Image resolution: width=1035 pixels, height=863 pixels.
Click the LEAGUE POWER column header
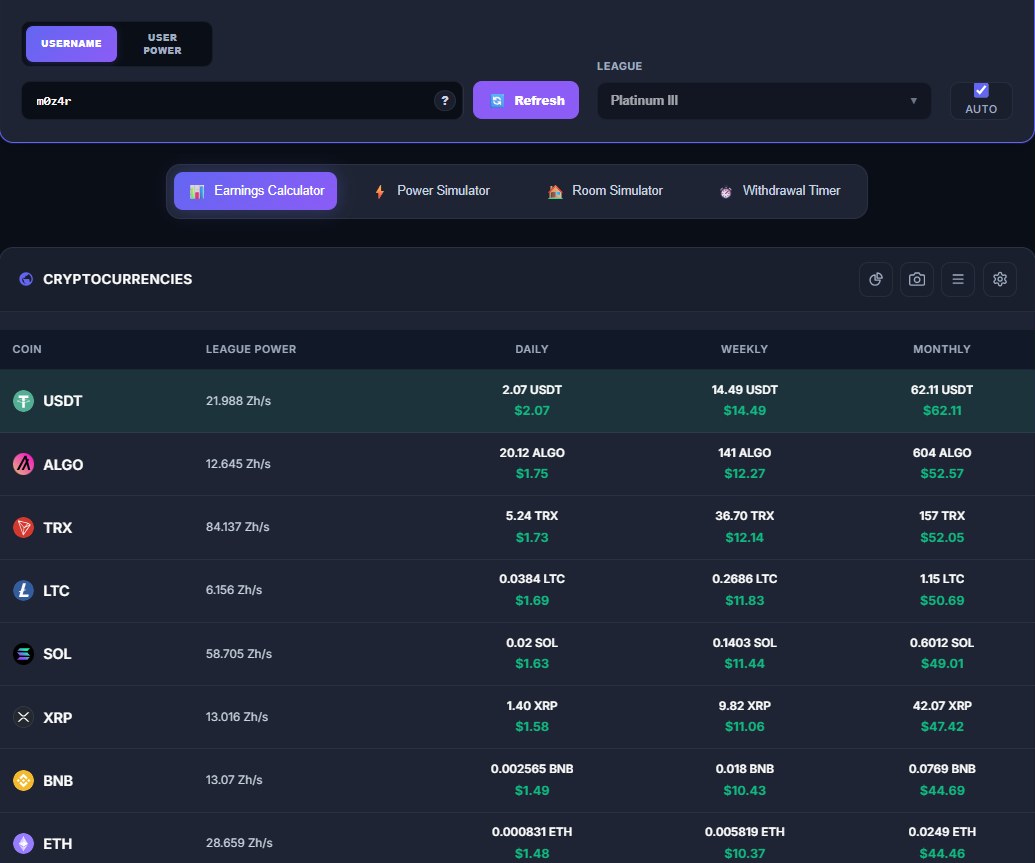[x=251, y=349]
